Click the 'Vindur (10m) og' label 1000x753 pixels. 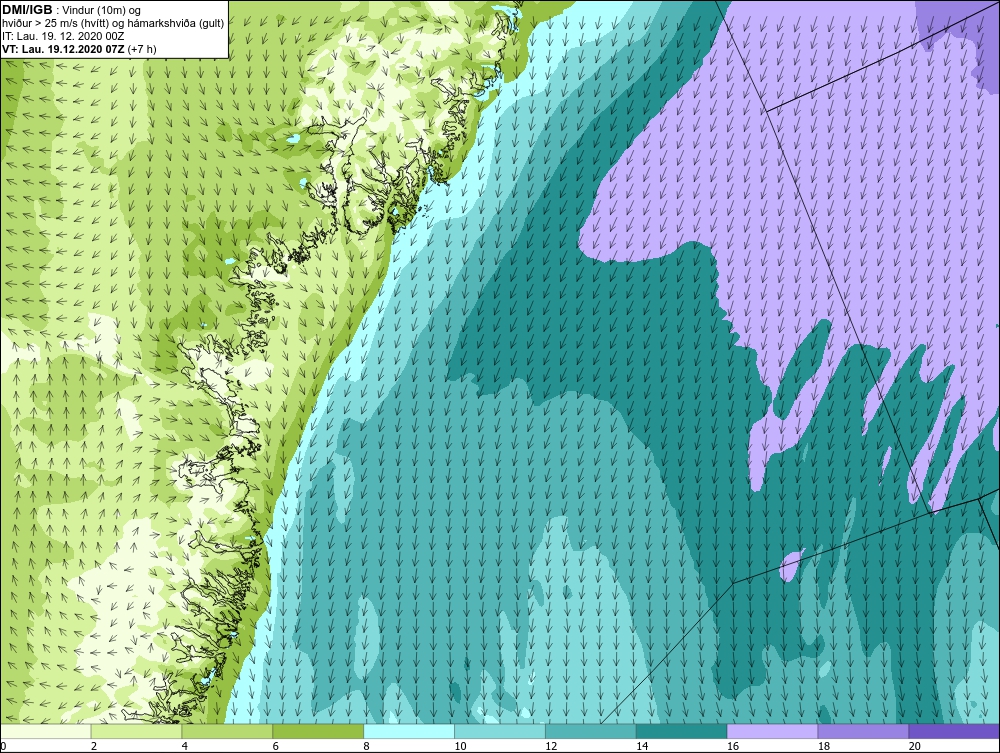tap(101, 10)
